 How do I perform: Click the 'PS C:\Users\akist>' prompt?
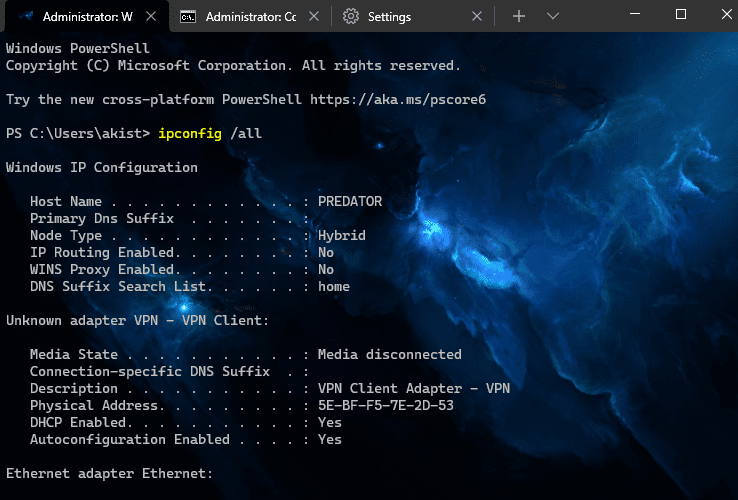78,134
